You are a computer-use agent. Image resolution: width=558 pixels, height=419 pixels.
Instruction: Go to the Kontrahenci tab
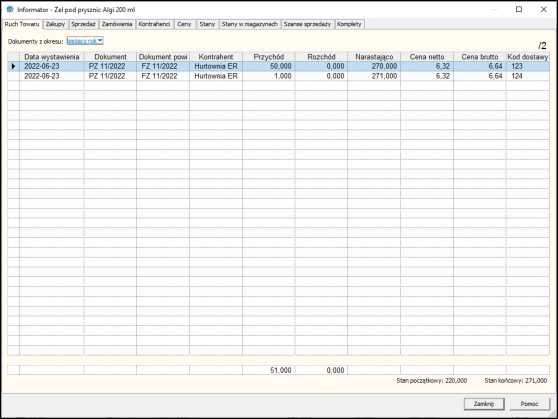(154, 24)
